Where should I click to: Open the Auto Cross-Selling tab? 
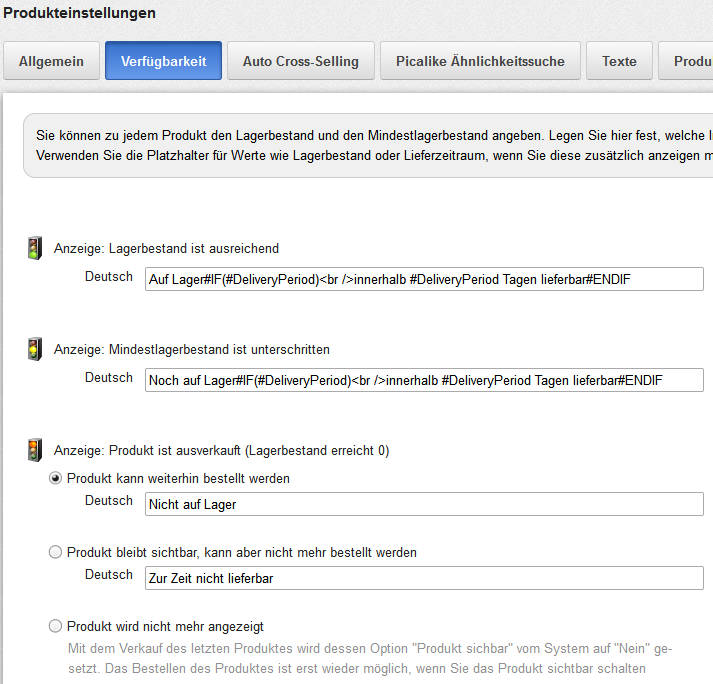pyautogui.click(x=300, y=61)
